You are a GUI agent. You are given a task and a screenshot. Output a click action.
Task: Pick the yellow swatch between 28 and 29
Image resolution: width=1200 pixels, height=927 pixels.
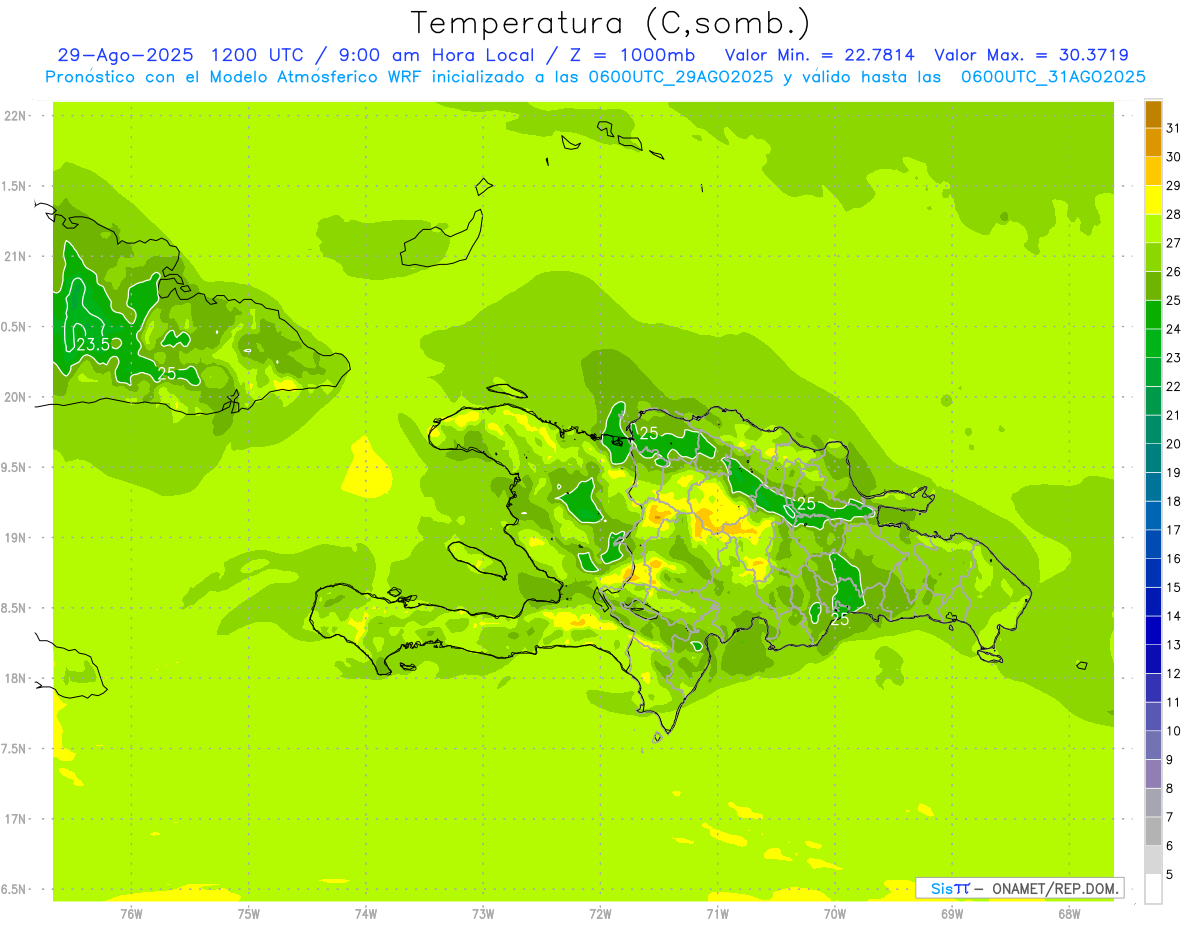1153,200
